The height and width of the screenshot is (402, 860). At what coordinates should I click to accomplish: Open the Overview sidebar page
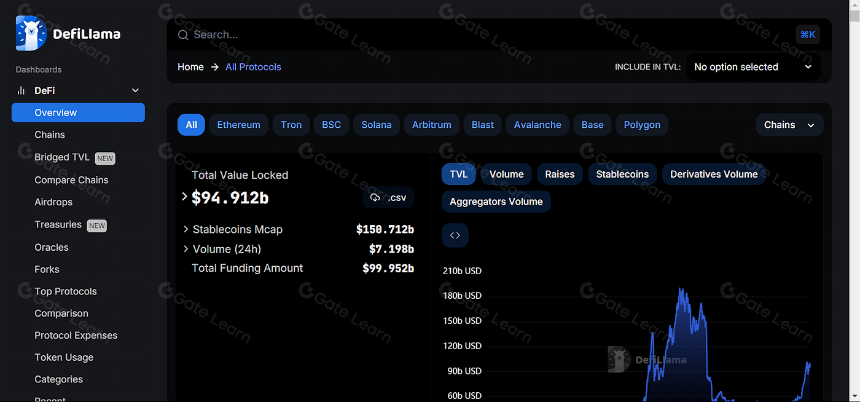pos(78,112)
